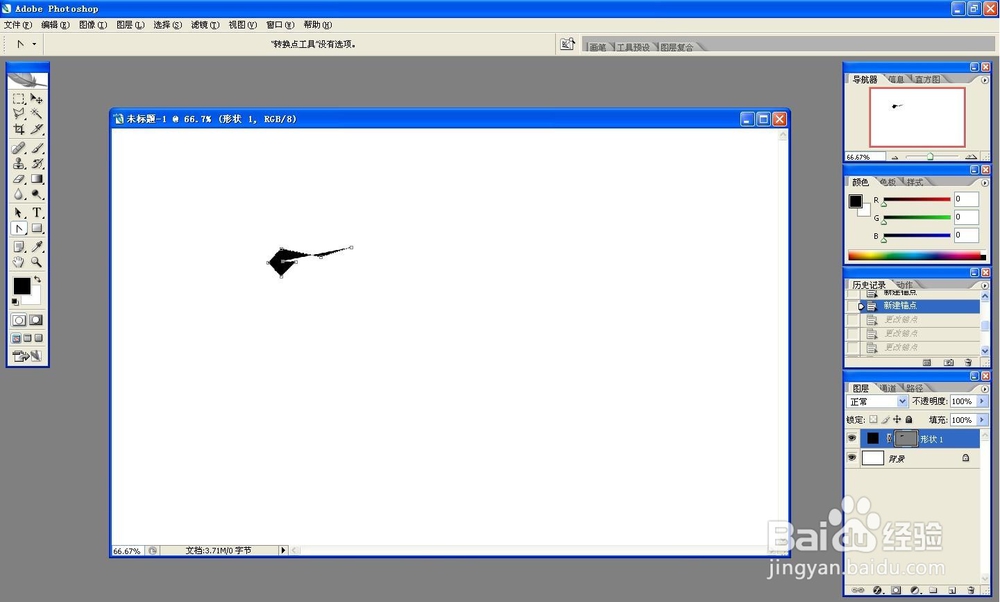Select the Brush tool
1000x602 pixels.
(36, 148)
